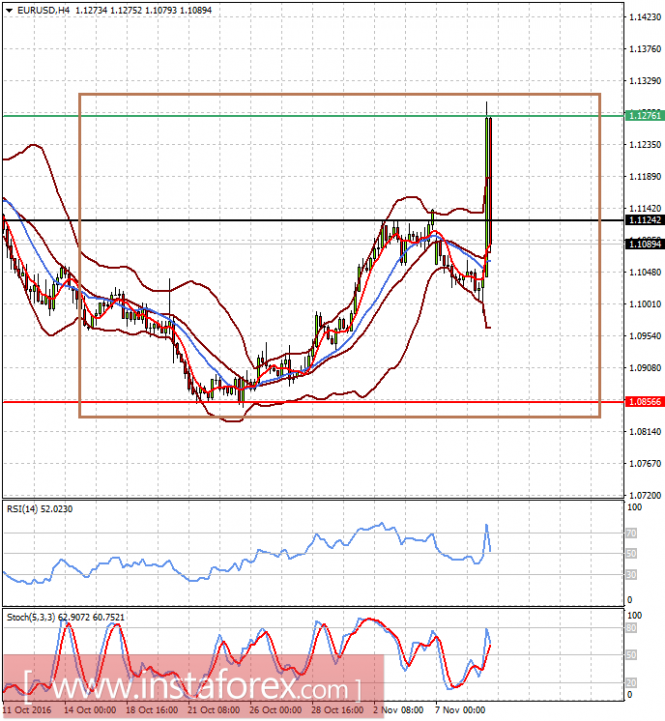Select the 14 Oct 00:00 time label
The height and width of the screenshot is (721, 665).
[90, 710]
